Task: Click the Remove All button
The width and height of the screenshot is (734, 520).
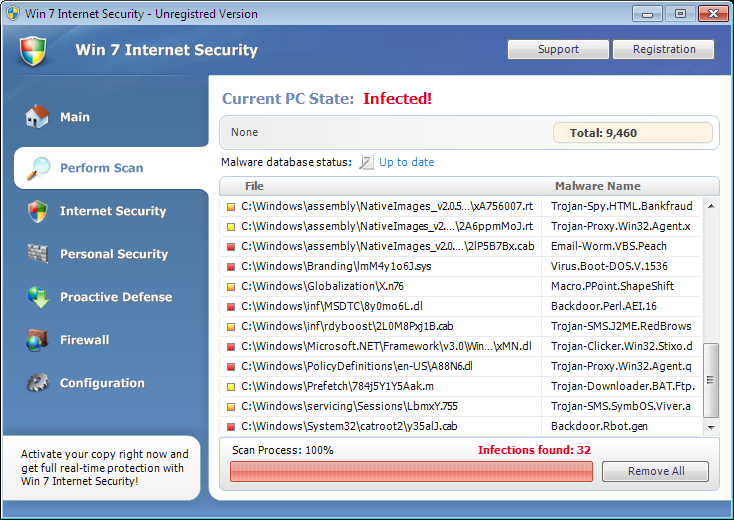Action: (655, 471)
